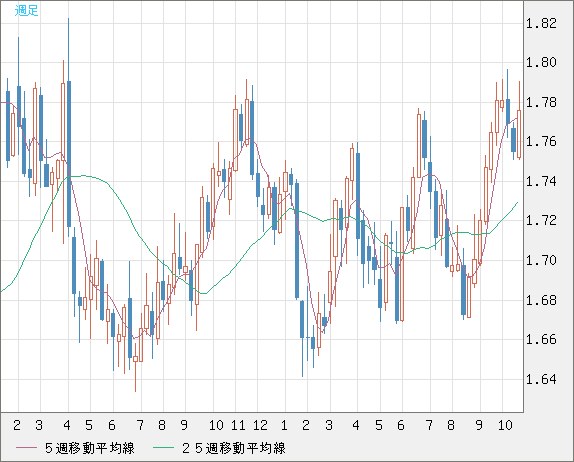Click the 1.74 price axis label
Image resolution: width=574 pixels, height=462 pixels.
coord(541,181)
